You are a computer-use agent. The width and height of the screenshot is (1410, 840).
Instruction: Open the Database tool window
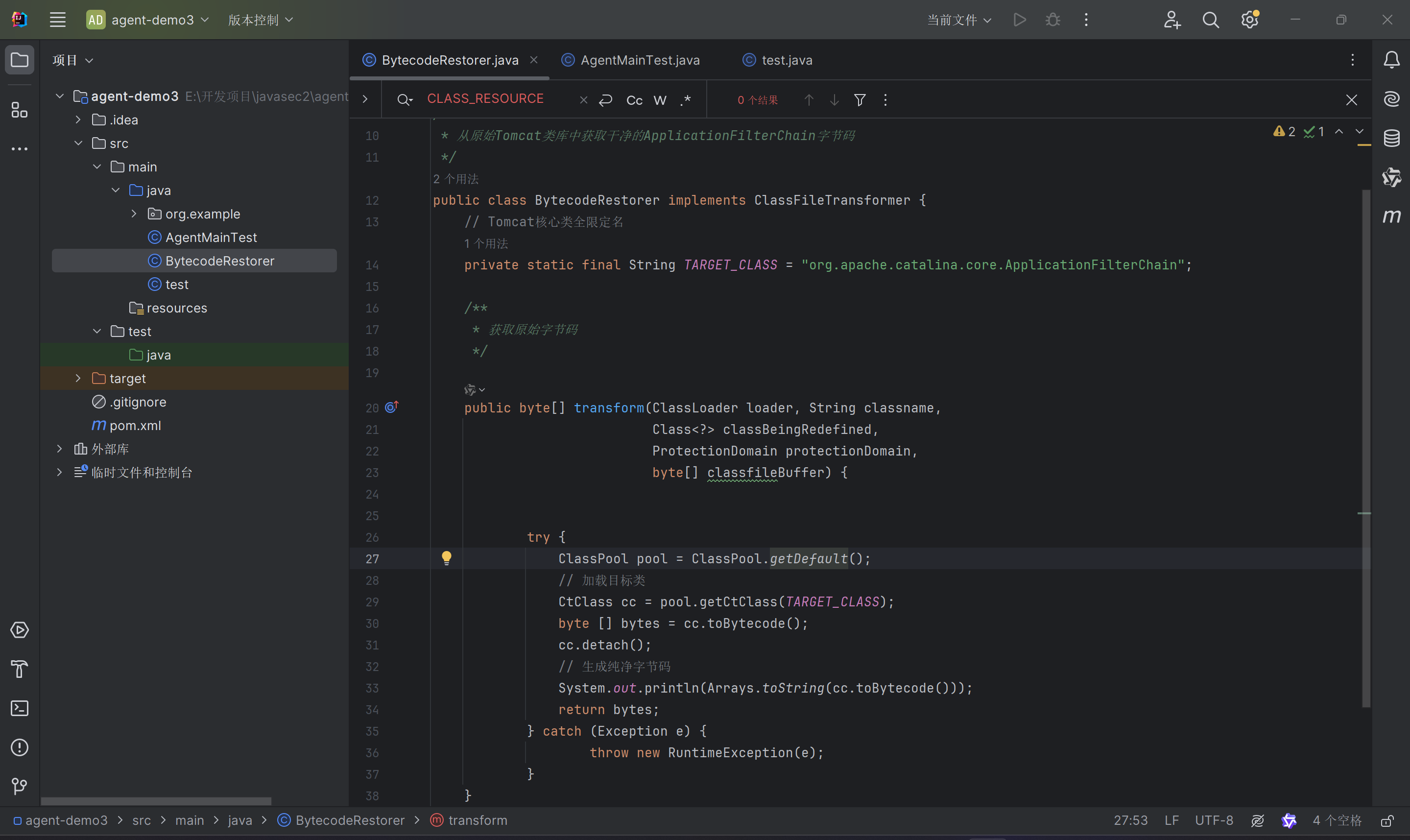pos(1391,138)
